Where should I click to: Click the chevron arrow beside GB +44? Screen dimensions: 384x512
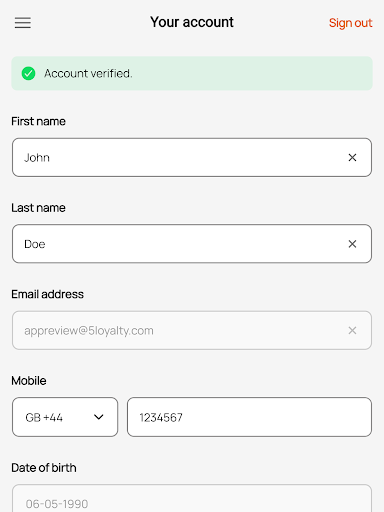coord(99,417)
